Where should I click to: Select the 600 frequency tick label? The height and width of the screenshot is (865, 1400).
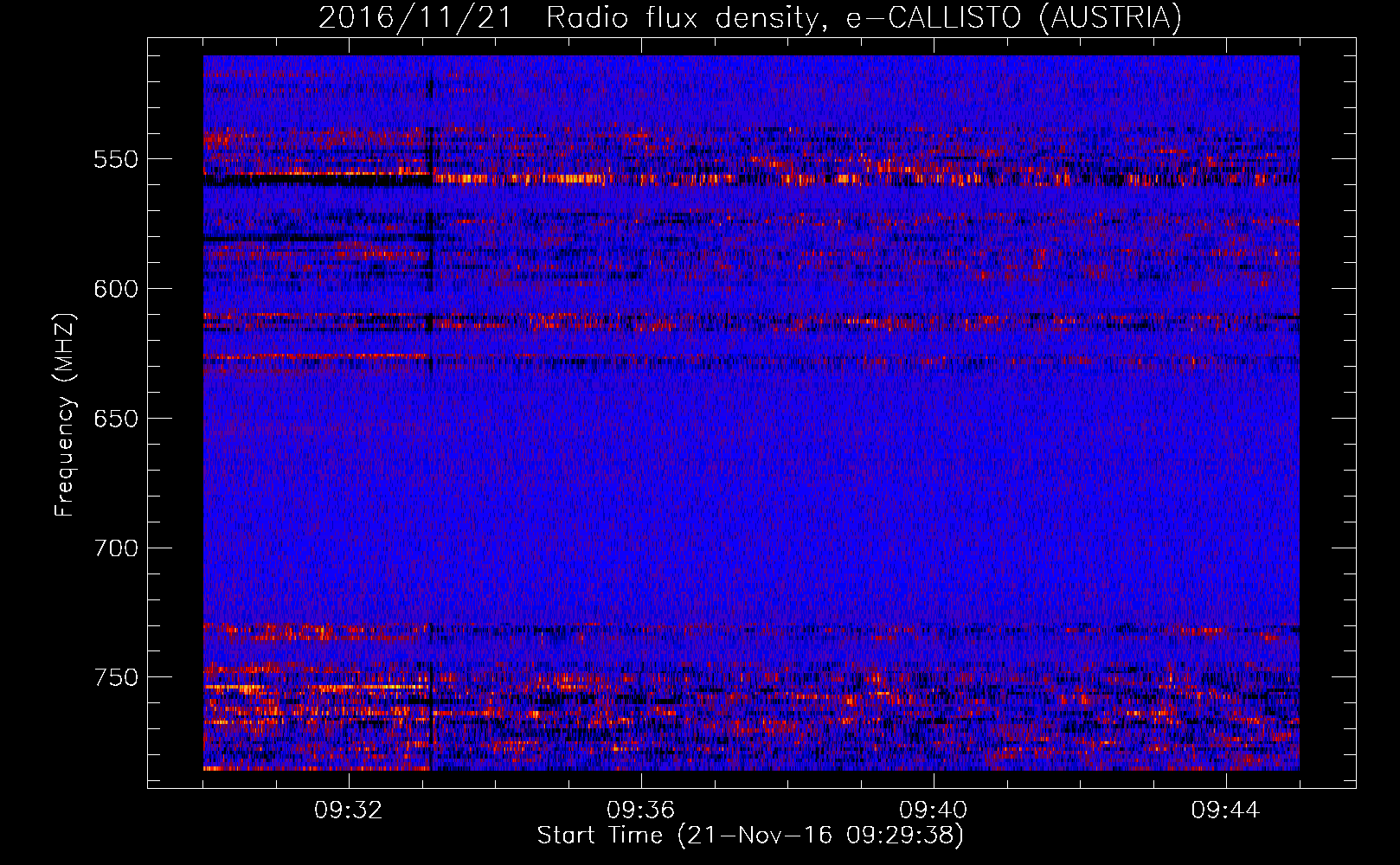coord(115,289)
